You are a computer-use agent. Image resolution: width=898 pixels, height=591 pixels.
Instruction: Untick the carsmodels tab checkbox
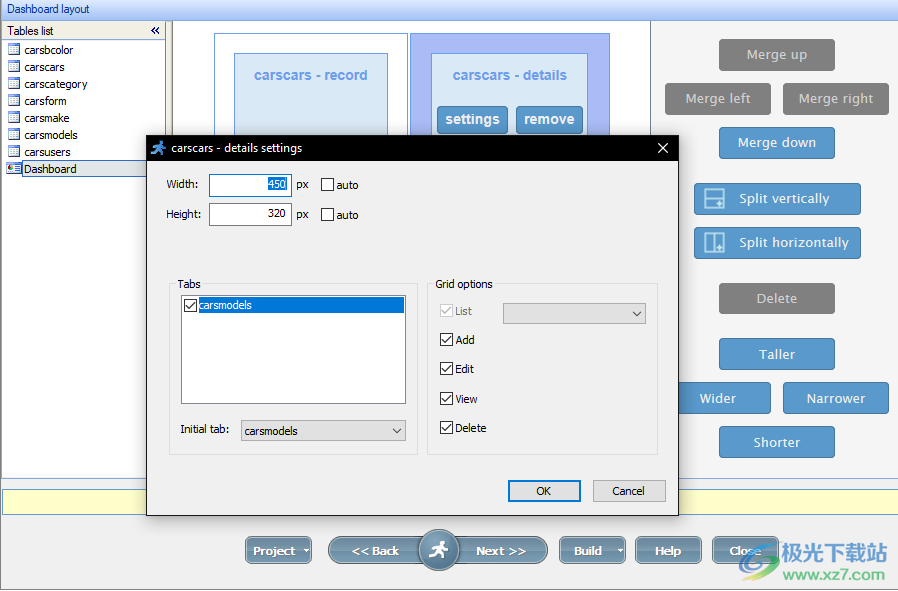tap(190, 306)
